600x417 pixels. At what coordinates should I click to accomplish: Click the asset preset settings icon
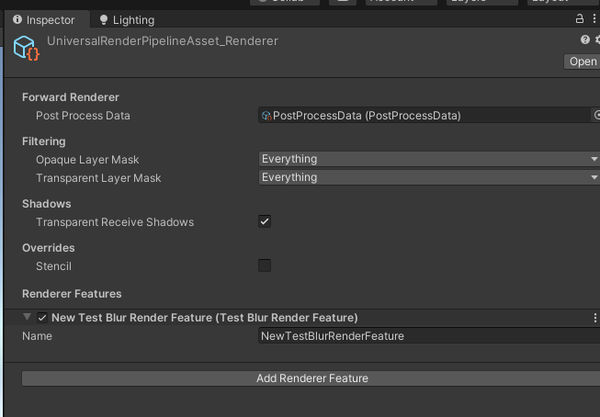[597, 40]
